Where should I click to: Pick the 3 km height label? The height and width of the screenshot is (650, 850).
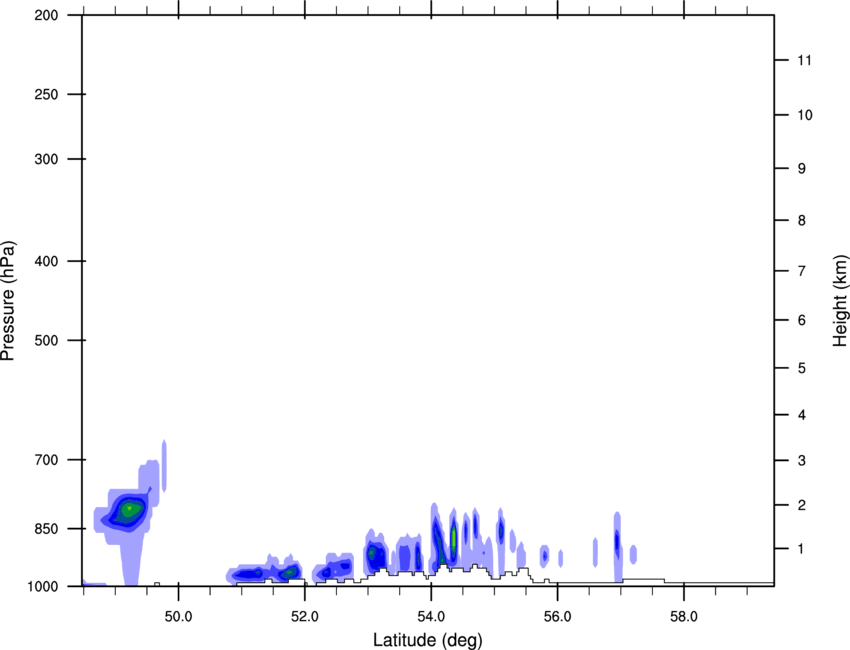[802, 461]
